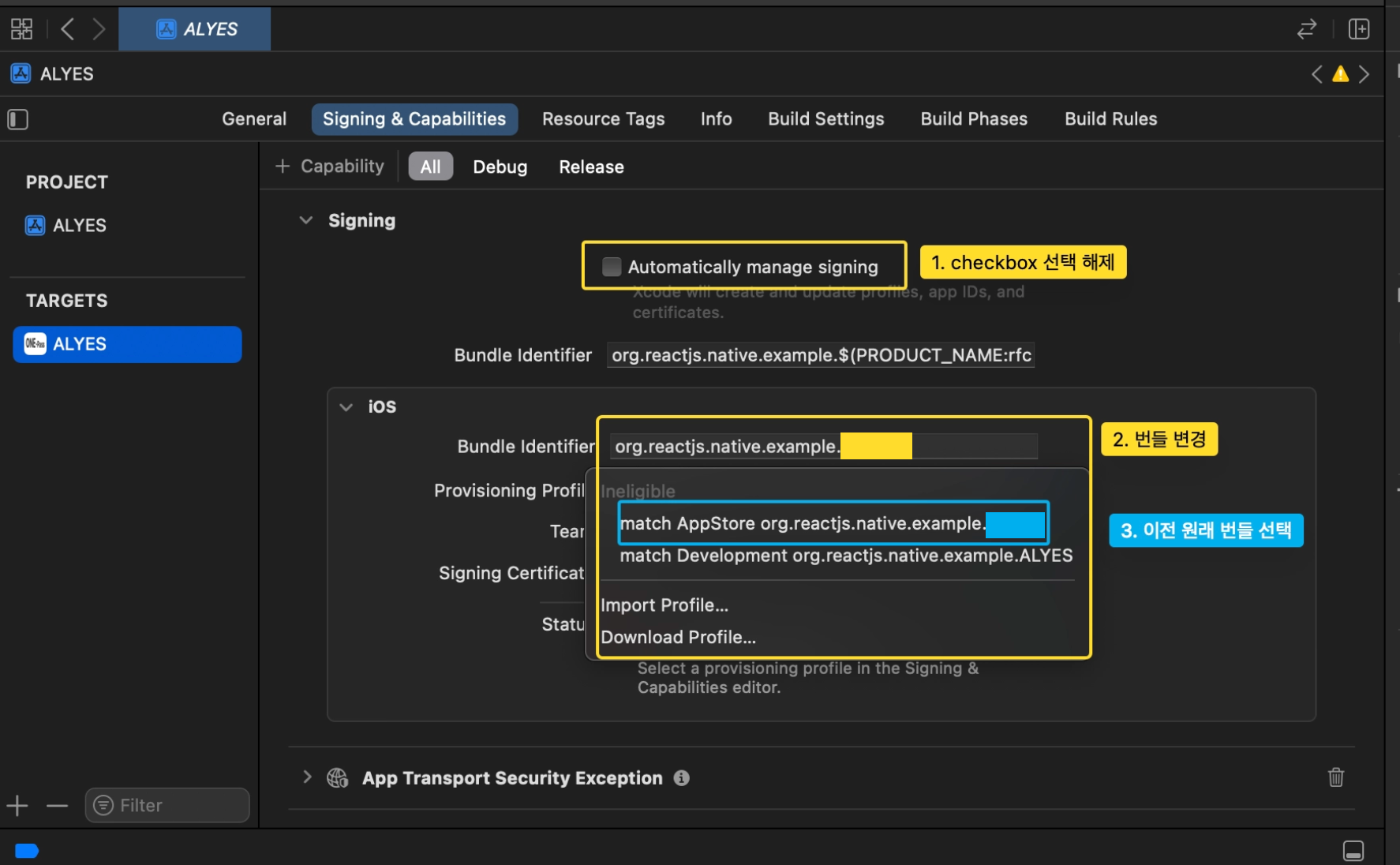1400x865 pixels.
Task: Choose match AppStore provisioning profile
Action: point(833,523)
